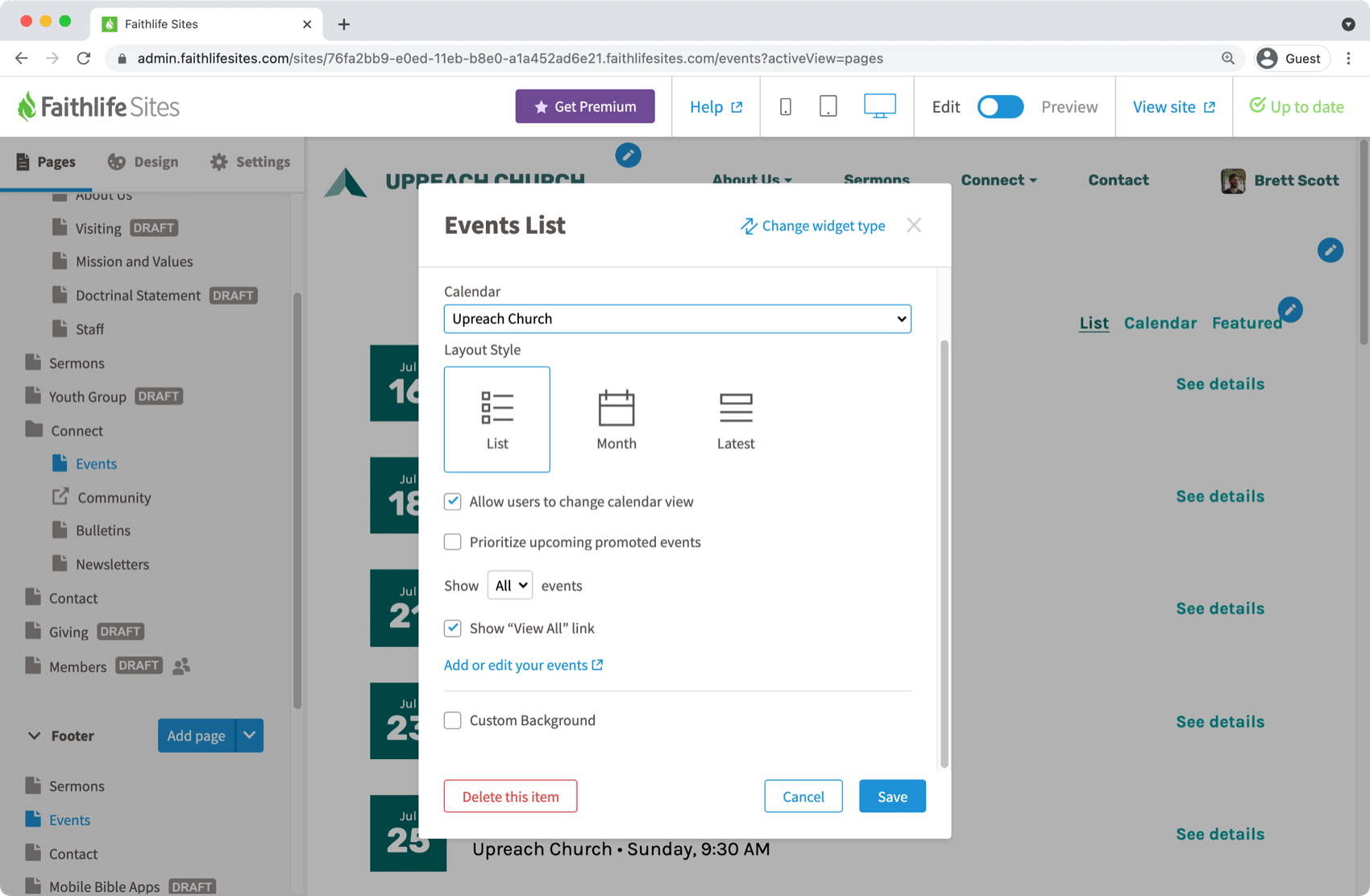This screenshot has height=896, width=1370.
Task: Collapse the Footer section
Action: click(x=35, y=735)
